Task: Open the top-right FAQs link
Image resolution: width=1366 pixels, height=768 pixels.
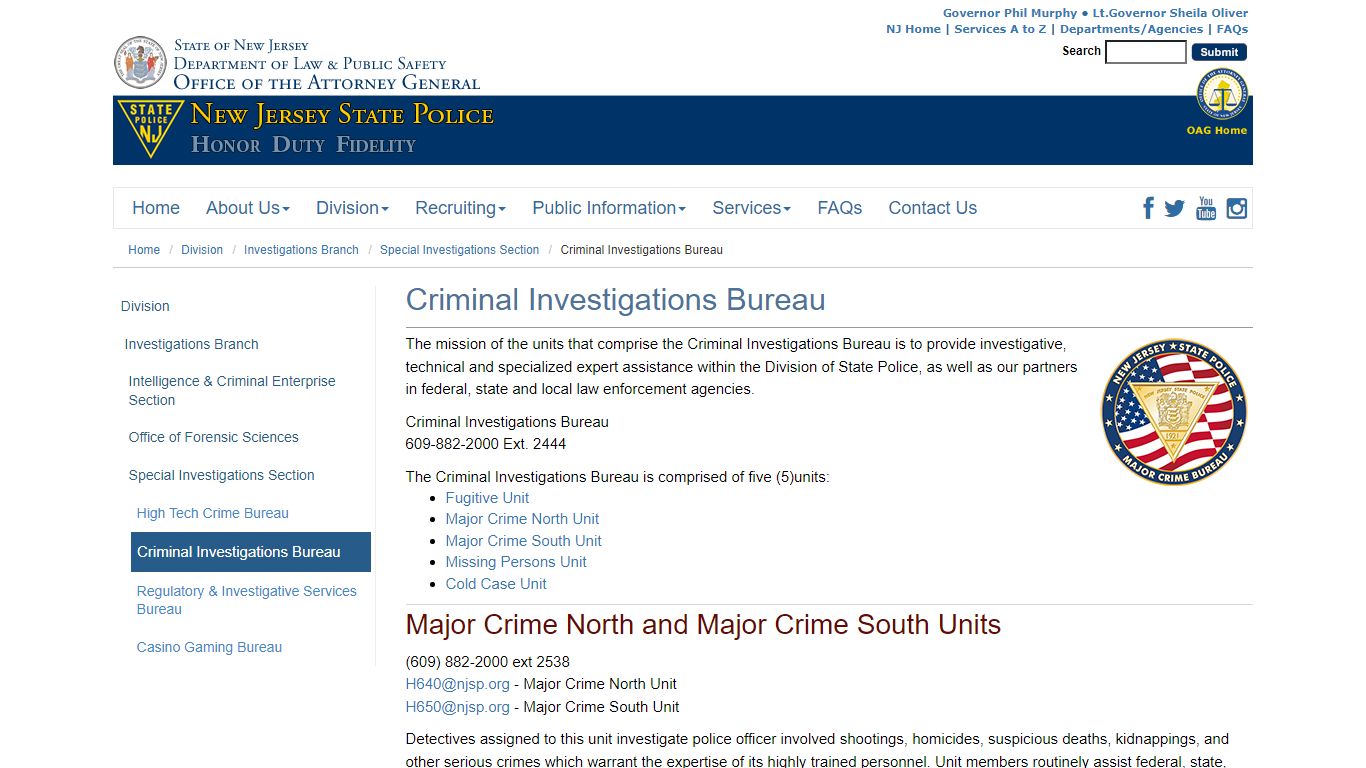Action: [1232, 29]
